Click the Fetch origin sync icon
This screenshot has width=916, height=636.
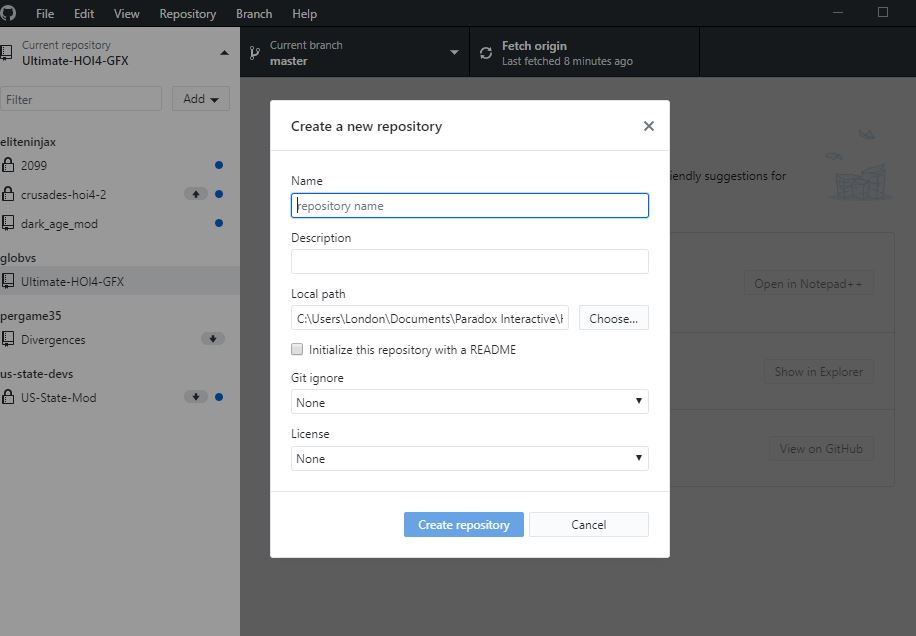(x=486, y=53)
